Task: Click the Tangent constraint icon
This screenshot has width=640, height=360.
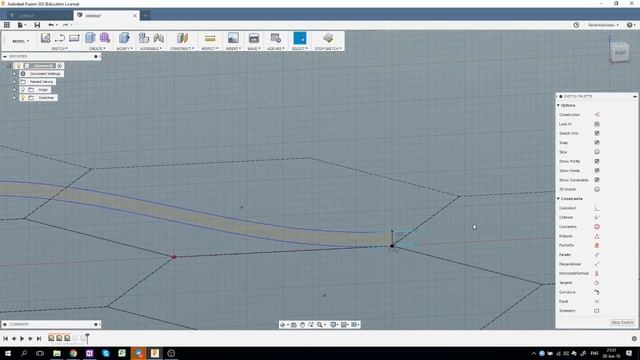Action: point(597,283)
